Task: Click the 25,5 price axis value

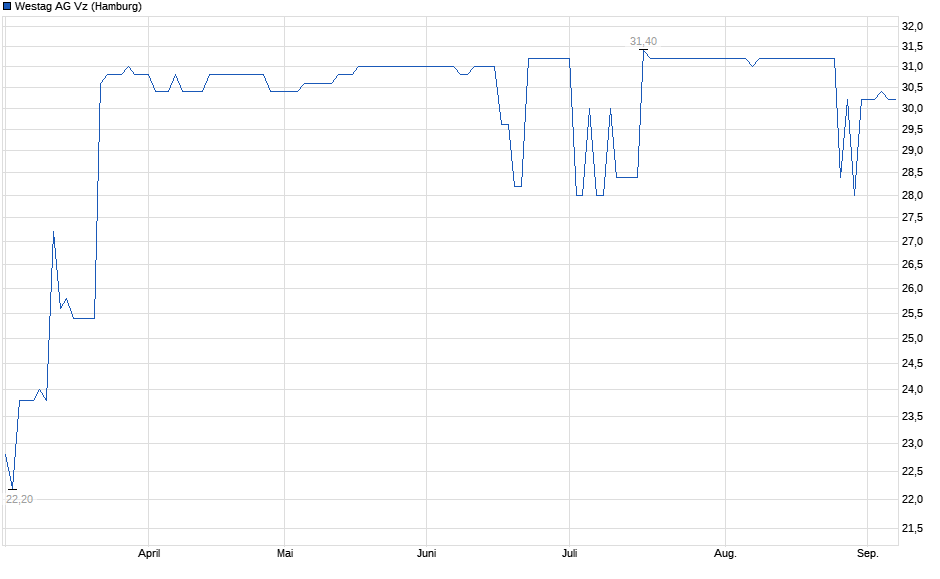Action: pos(912,313)
